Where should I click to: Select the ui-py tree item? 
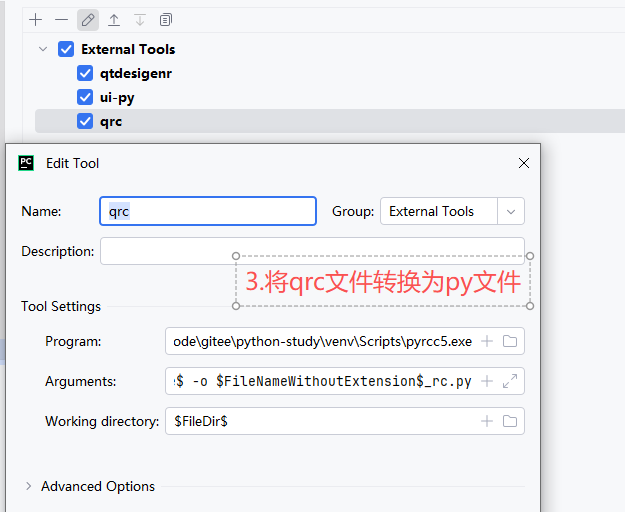click(117, 98)
